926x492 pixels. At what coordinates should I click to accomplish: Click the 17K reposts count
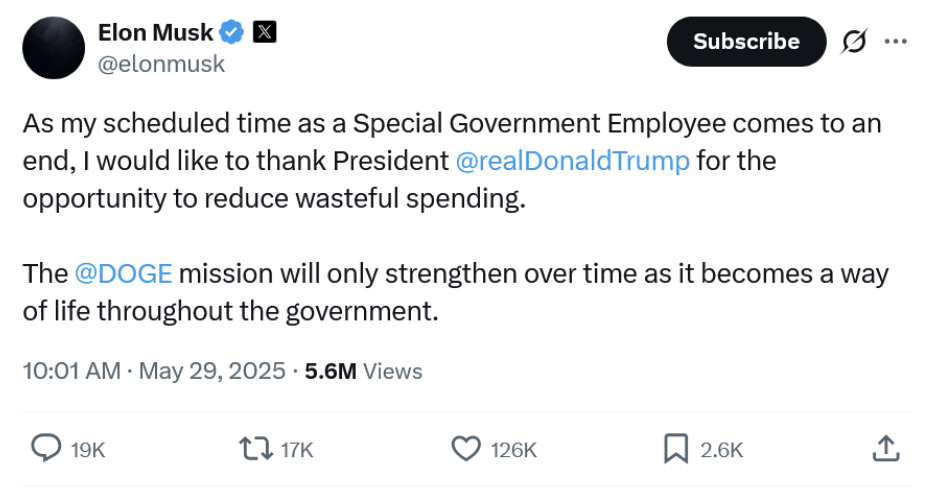point(297,451)
